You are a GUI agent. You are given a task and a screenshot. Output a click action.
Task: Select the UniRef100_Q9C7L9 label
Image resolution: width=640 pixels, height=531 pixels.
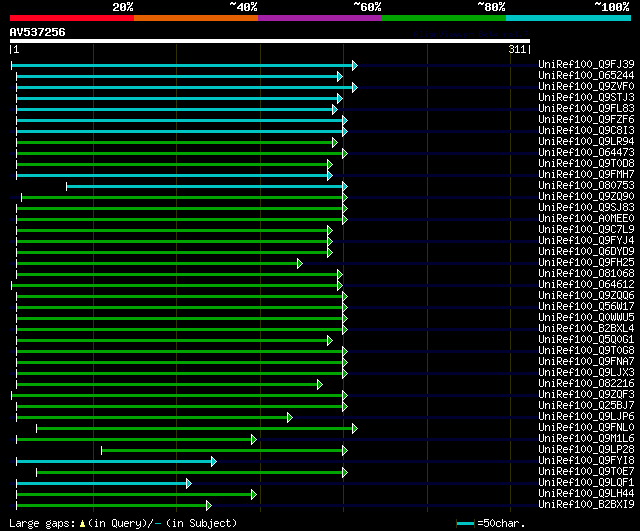pyautogui.click(x=586, y=229)
